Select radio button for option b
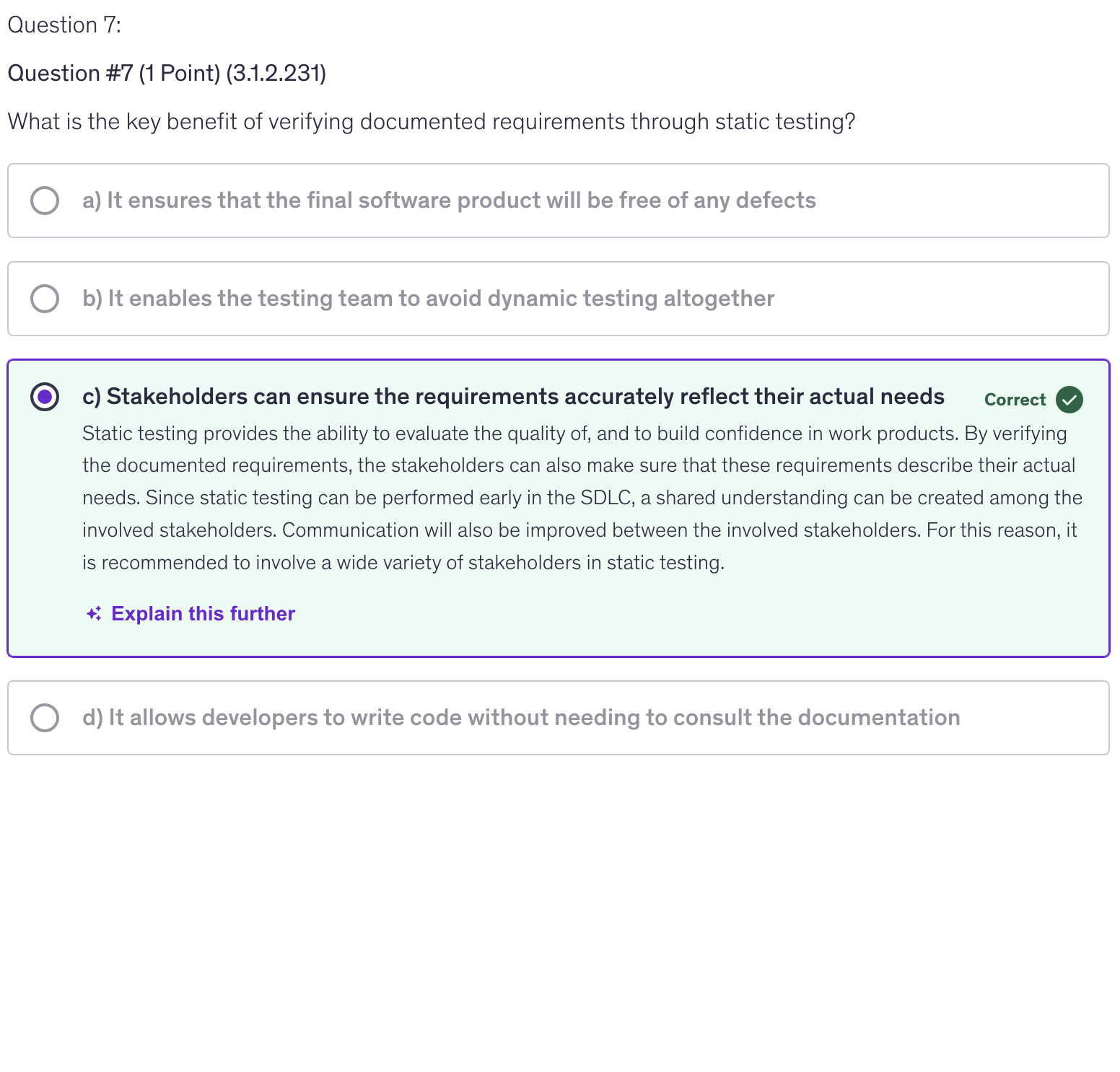 click(45, 299)
